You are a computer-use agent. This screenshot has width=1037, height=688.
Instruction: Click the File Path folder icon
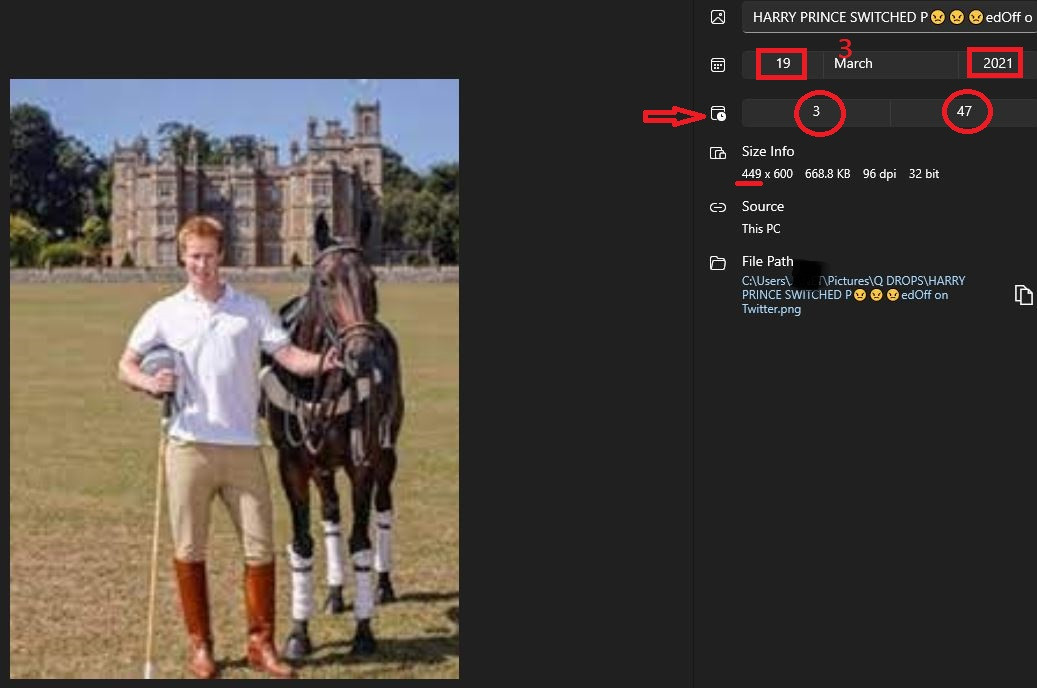(717, 263)
